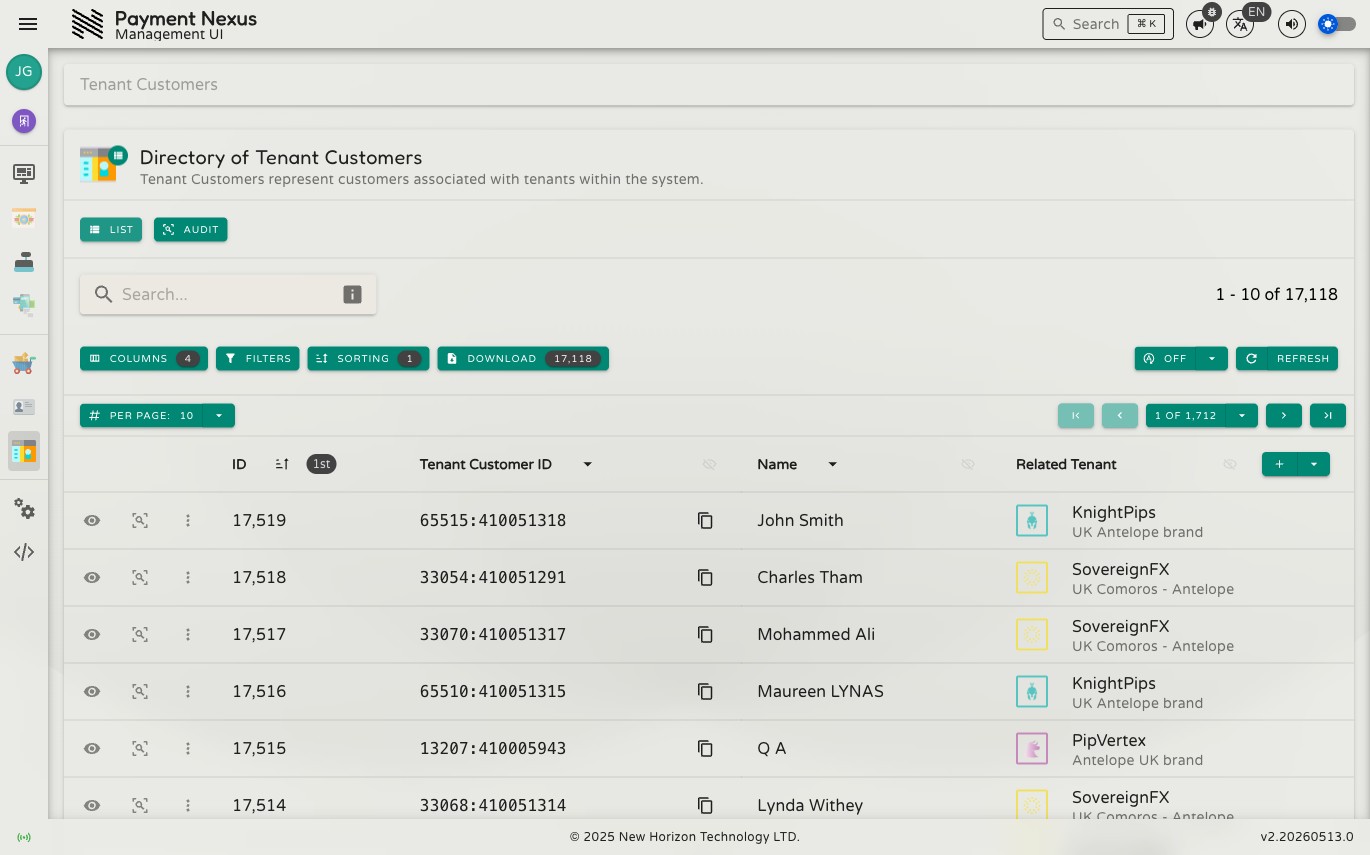This screenshot has height=855, width=1370.
Task: Open the hamburger navigation menu
Action: pos(28,24)
